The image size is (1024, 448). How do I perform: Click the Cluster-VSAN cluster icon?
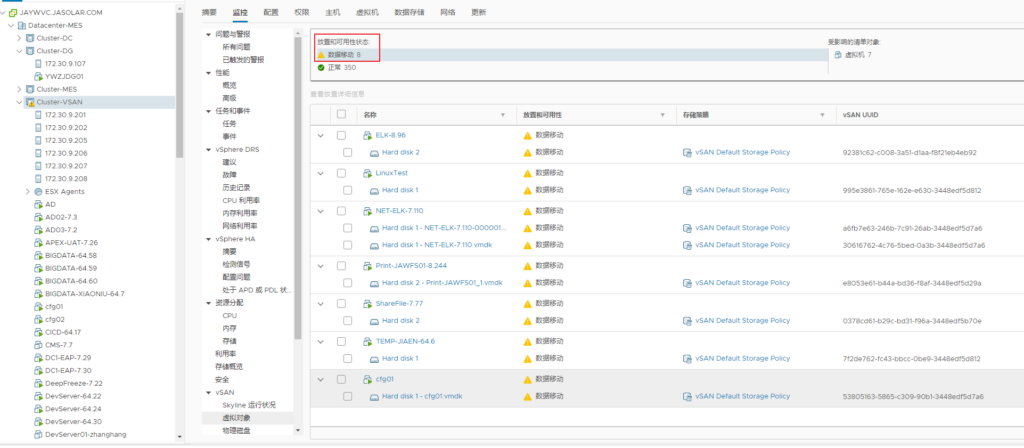[x=30, y=102]
